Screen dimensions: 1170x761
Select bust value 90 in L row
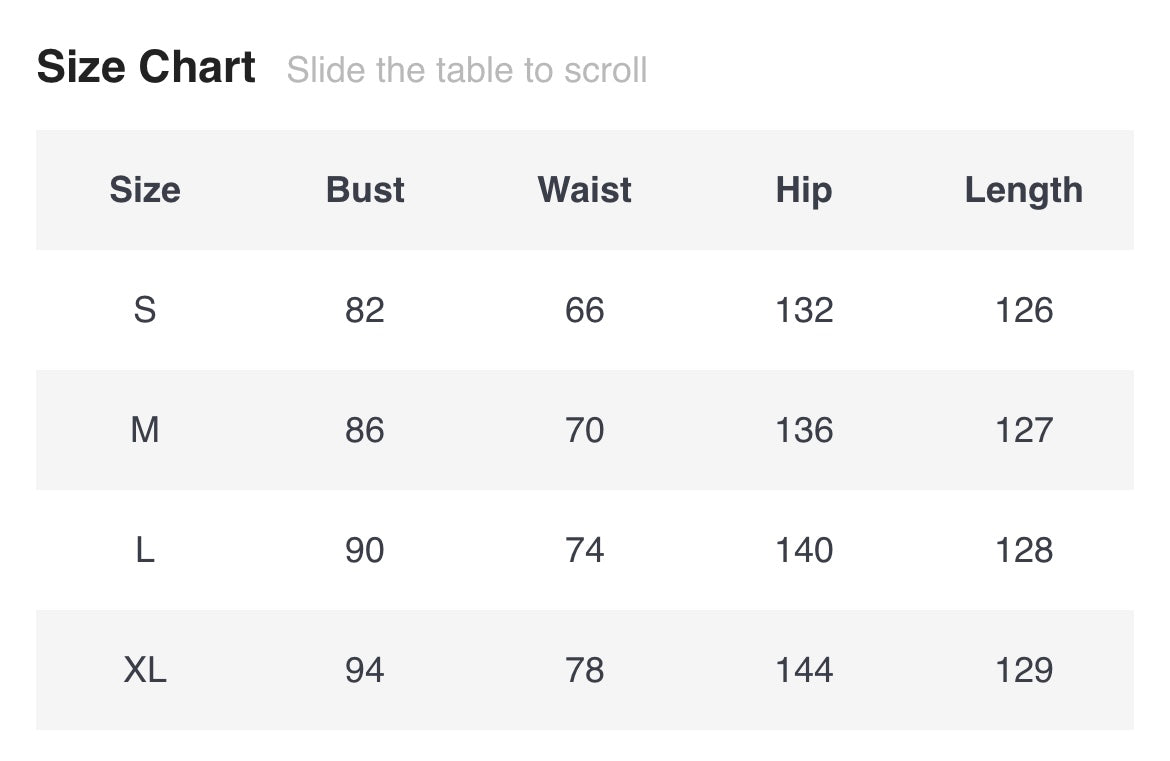tap(365, 550)
